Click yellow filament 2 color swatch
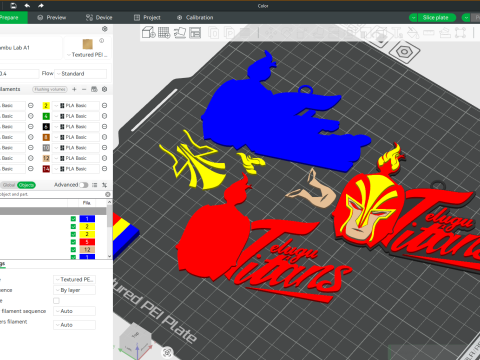Screen dimensions: 480x360 [46, 106]
